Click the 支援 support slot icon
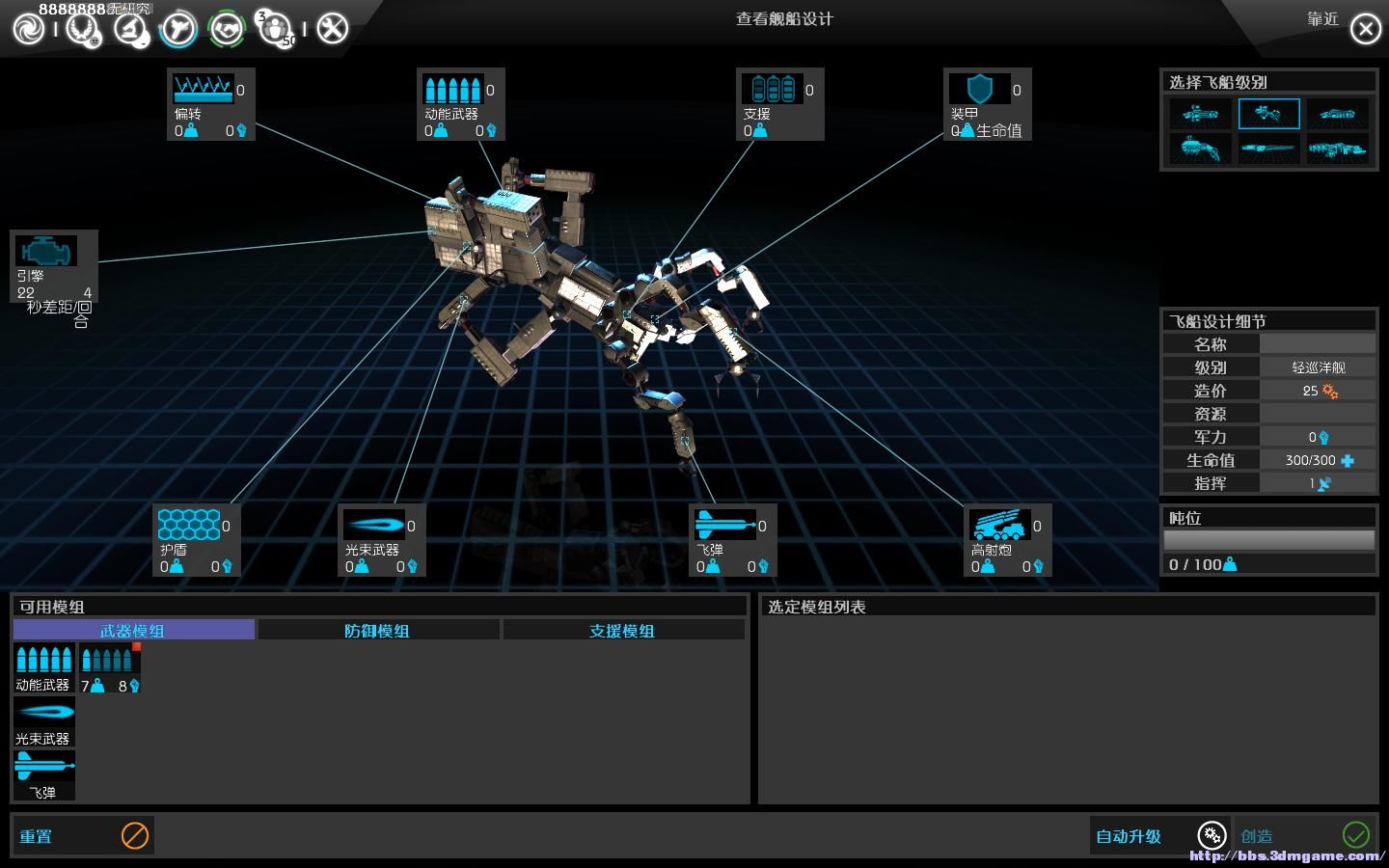The height and width of the screenshot is (868, 1389). [772, 89]
